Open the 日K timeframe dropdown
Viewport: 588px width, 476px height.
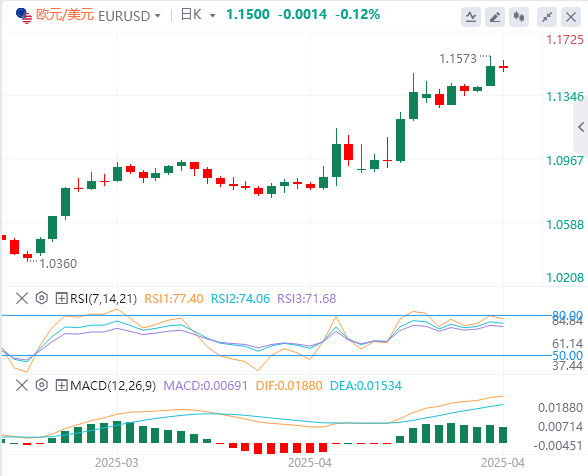point(213,16)
